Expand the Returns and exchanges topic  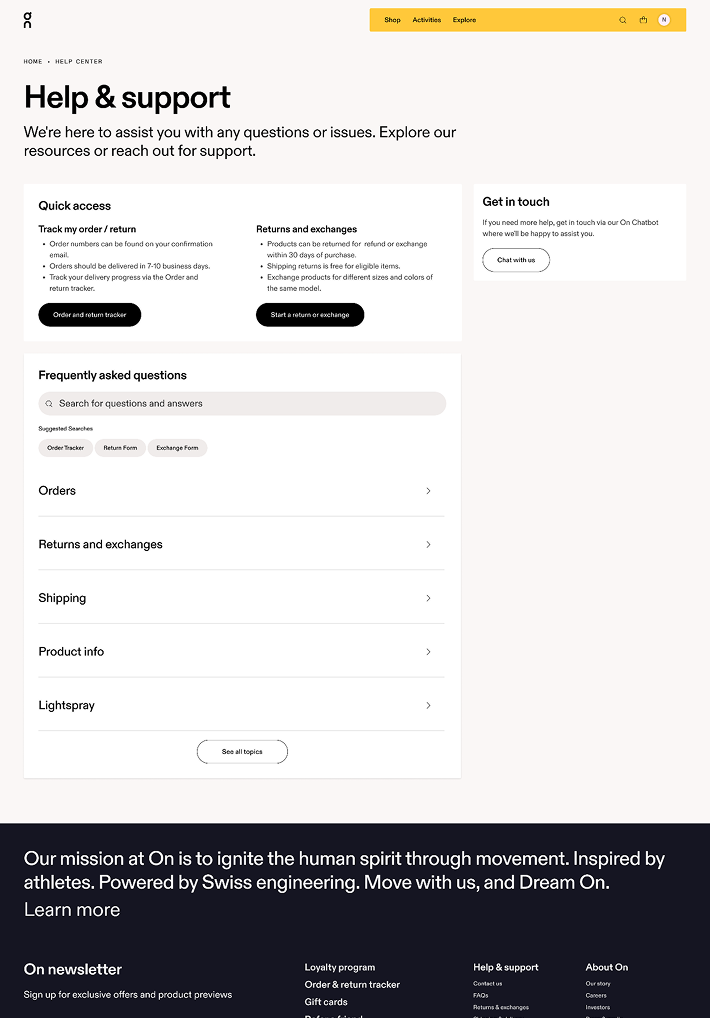(428, 544)
